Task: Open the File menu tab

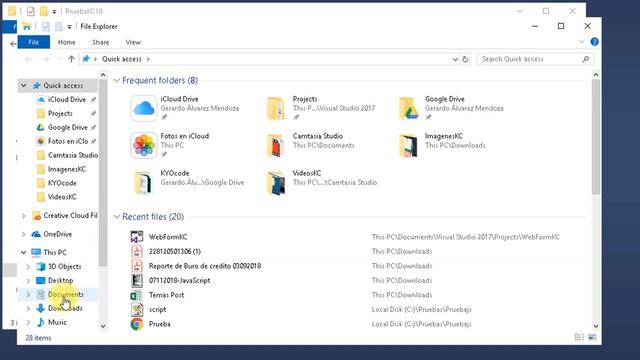Action: 33,42
